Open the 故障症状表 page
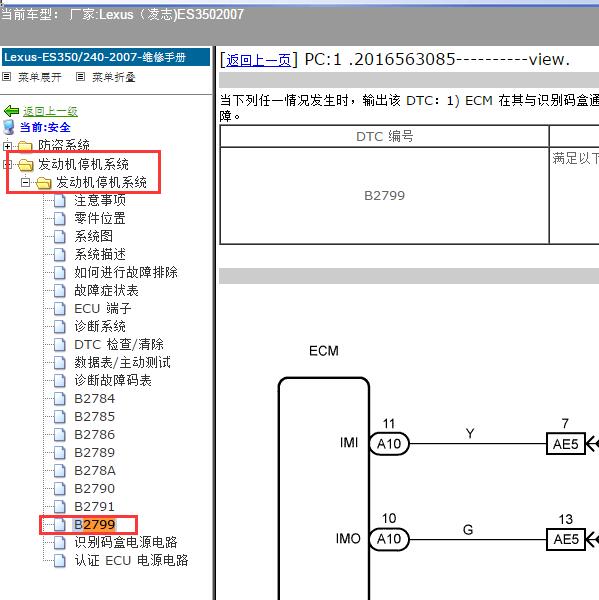This screenshot has width=599, height=600. point(106,290)
